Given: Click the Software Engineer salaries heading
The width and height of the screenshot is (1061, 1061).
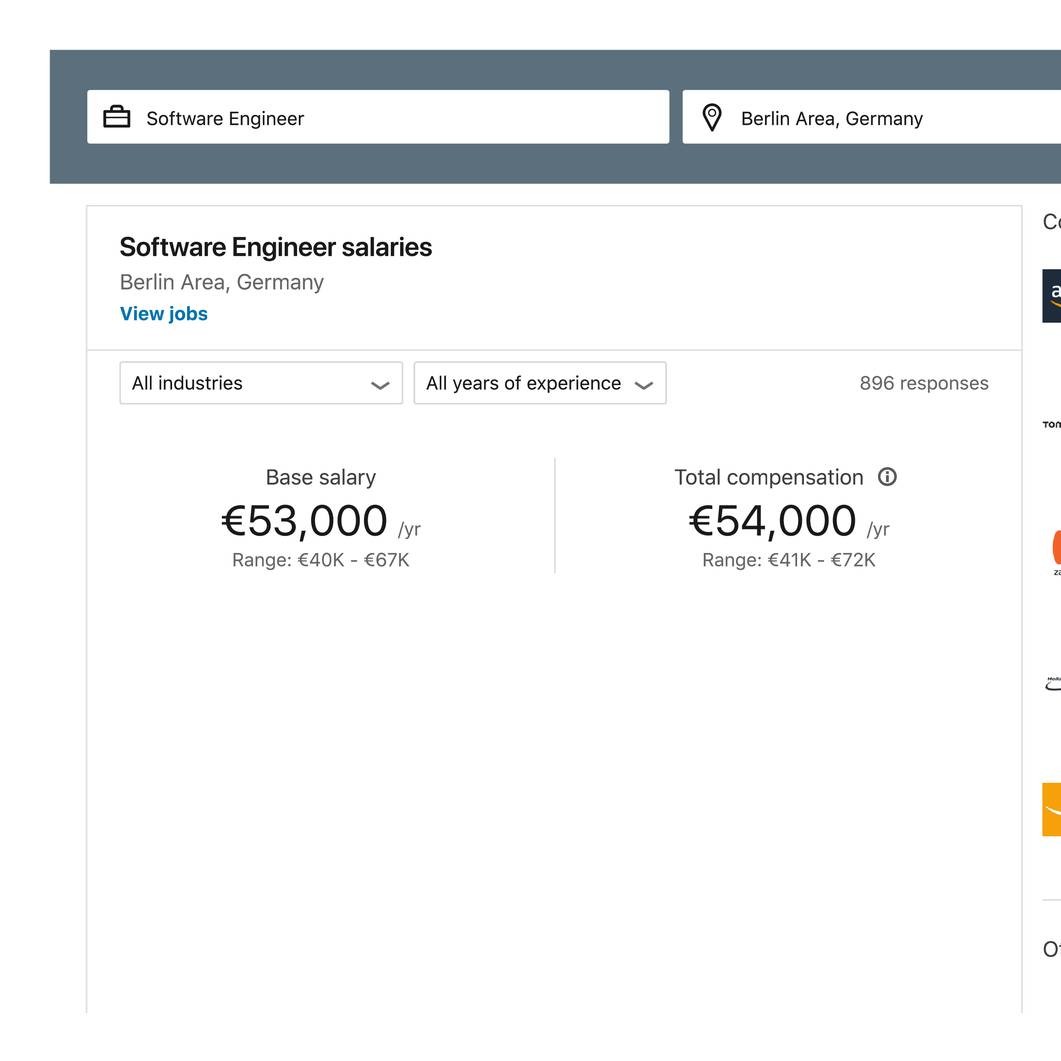Looking at the screenshot, I should click(x=276, y=247).
